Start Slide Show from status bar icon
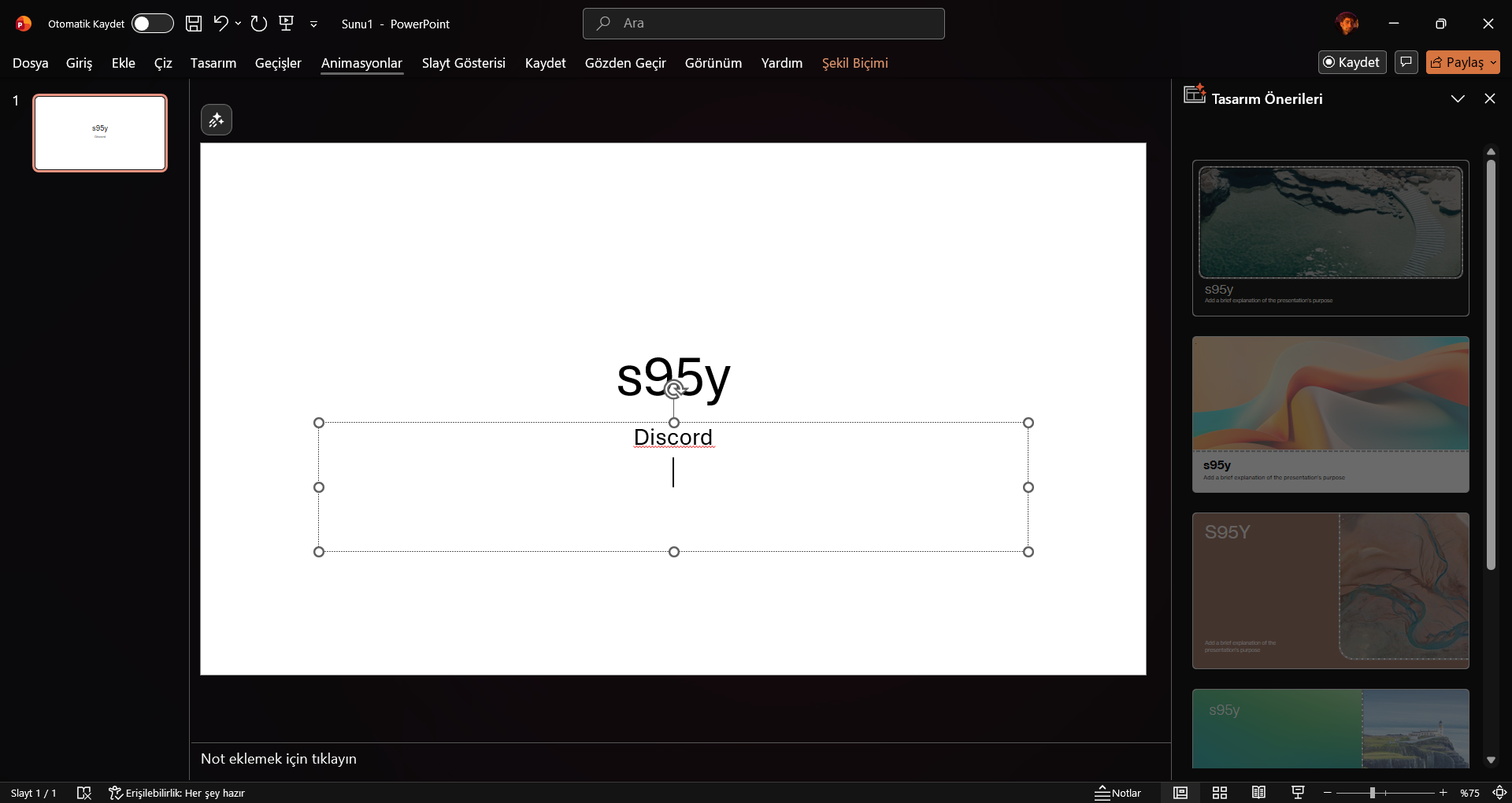 (1298, 793)
